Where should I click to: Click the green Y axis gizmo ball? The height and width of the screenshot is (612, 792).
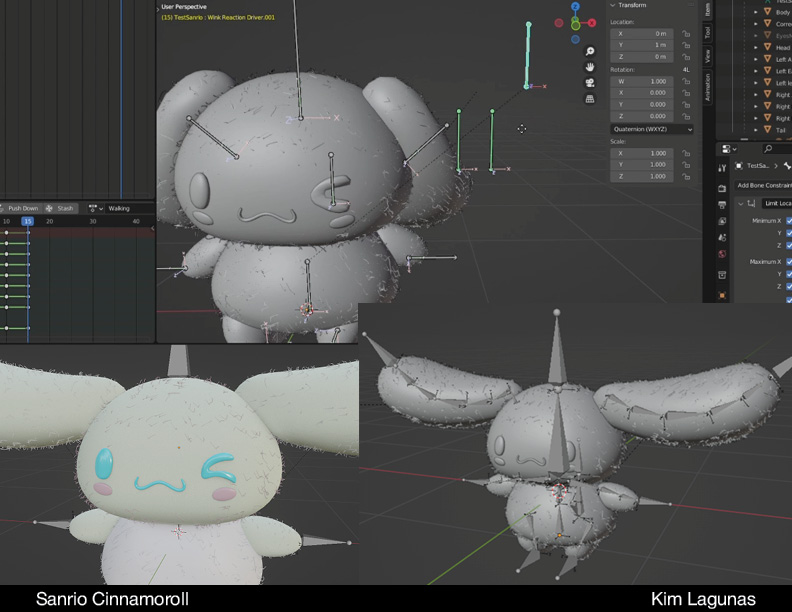point(575,25)
